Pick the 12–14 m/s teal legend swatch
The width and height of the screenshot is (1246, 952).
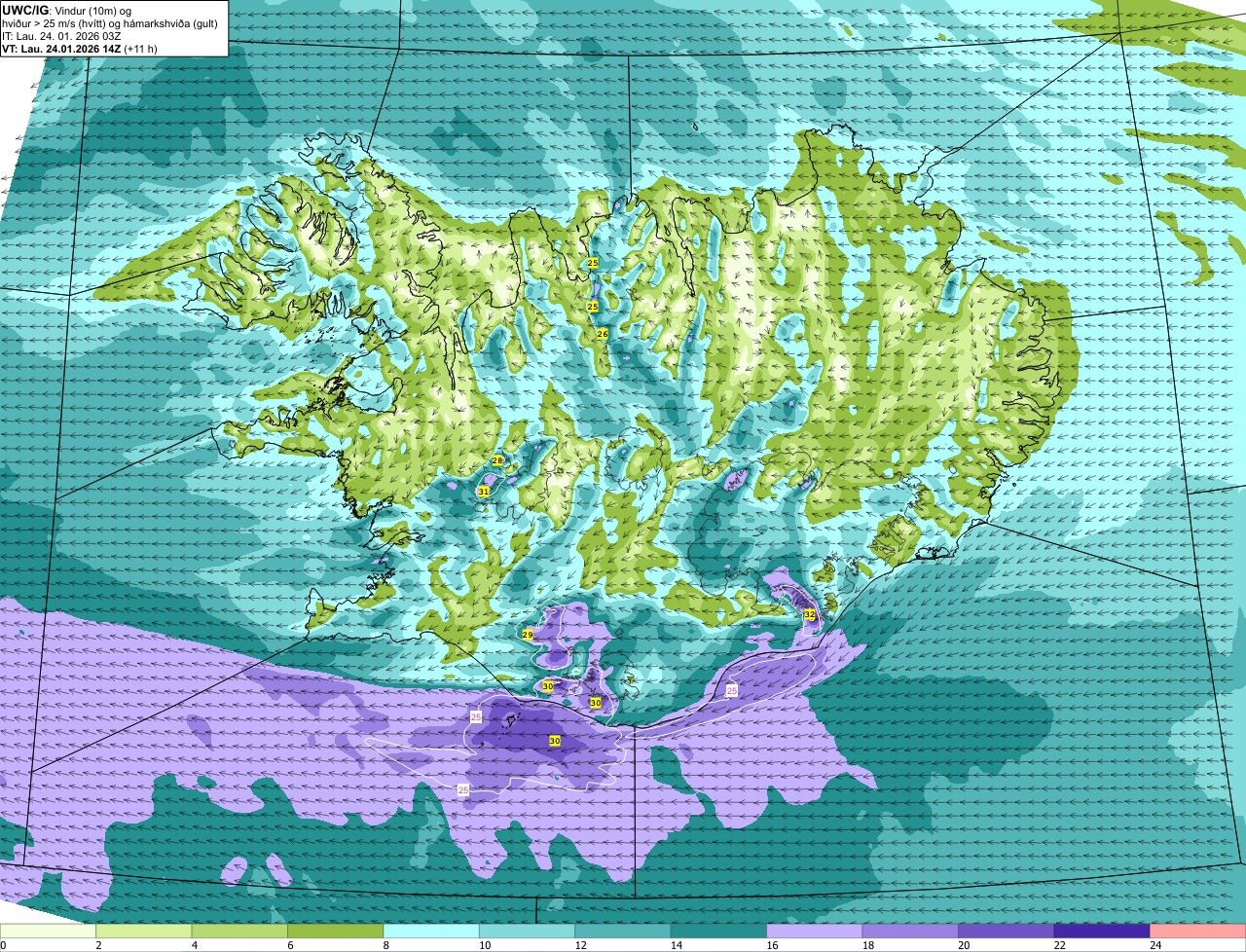coord(624,931)
